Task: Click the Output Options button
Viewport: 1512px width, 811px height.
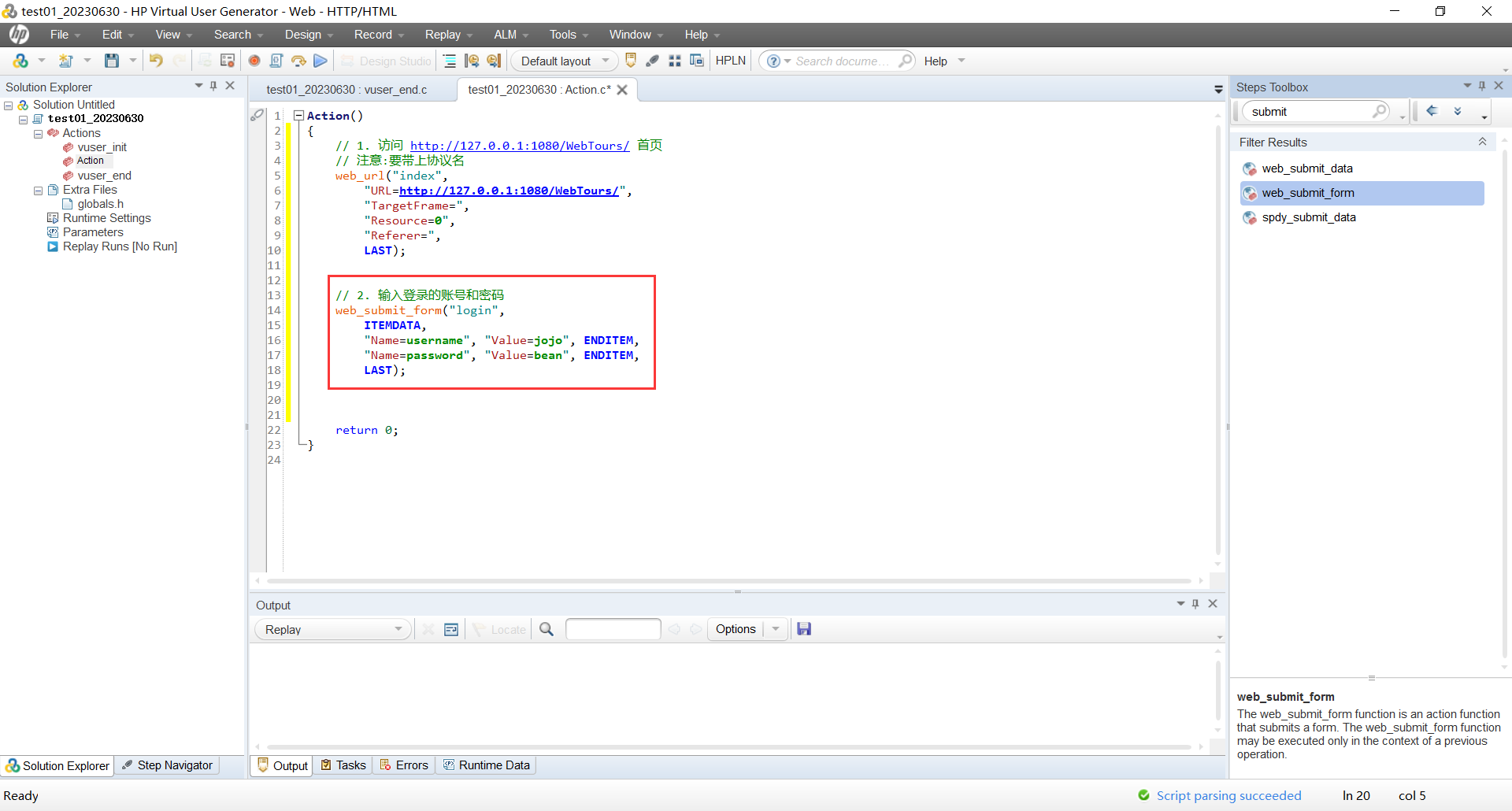Action: click(736, 629)
